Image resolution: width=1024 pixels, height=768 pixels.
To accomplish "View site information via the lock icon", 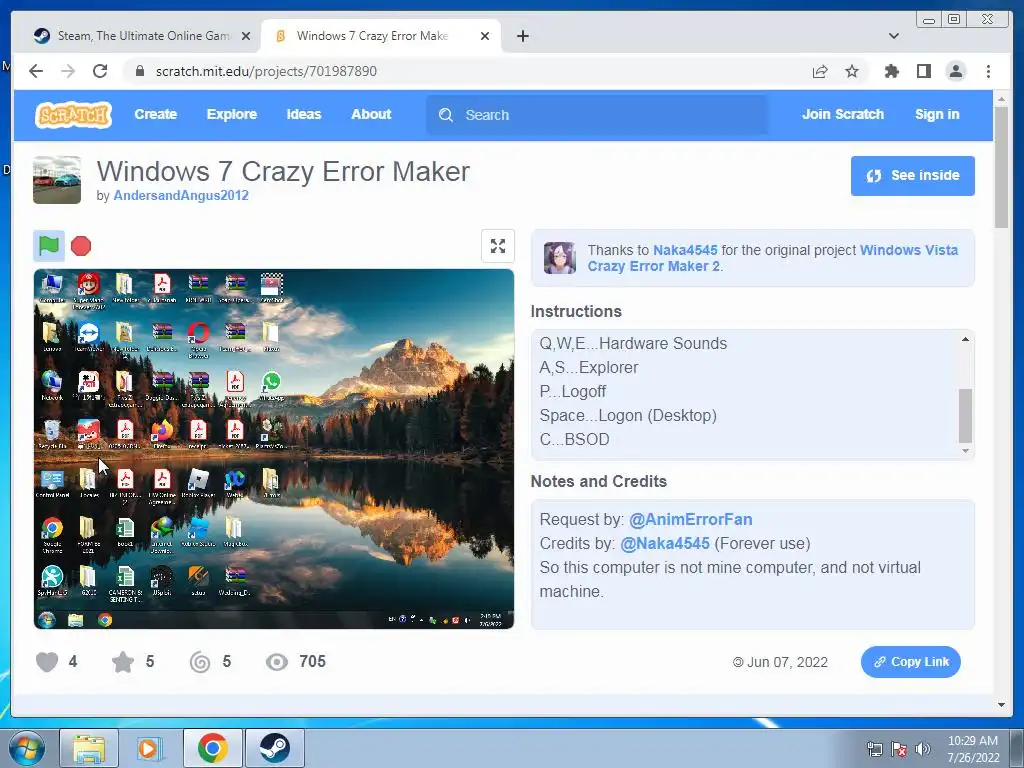I will 139,71.
